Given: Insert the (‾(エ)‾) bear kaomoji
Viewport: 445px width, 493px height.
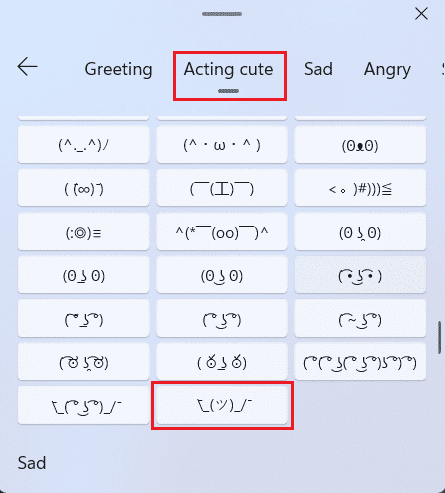Looking at the screenshot, I should pos(222,188).
